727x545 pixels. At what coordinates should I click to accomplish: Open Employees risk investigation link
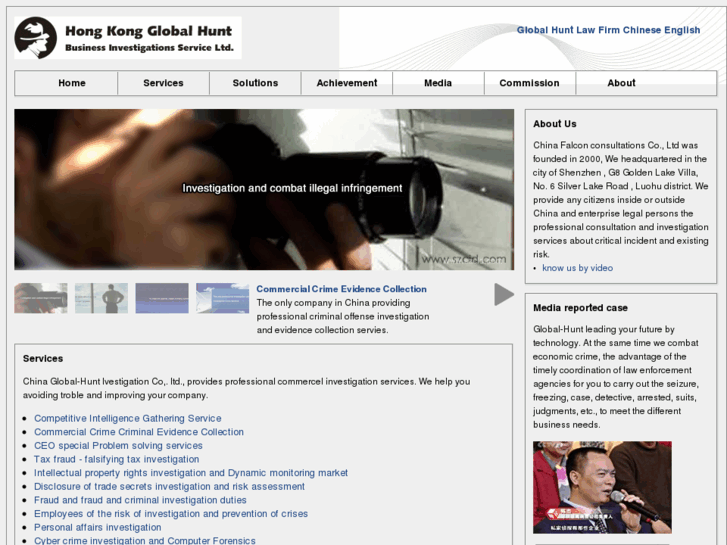tap(171, 514)
